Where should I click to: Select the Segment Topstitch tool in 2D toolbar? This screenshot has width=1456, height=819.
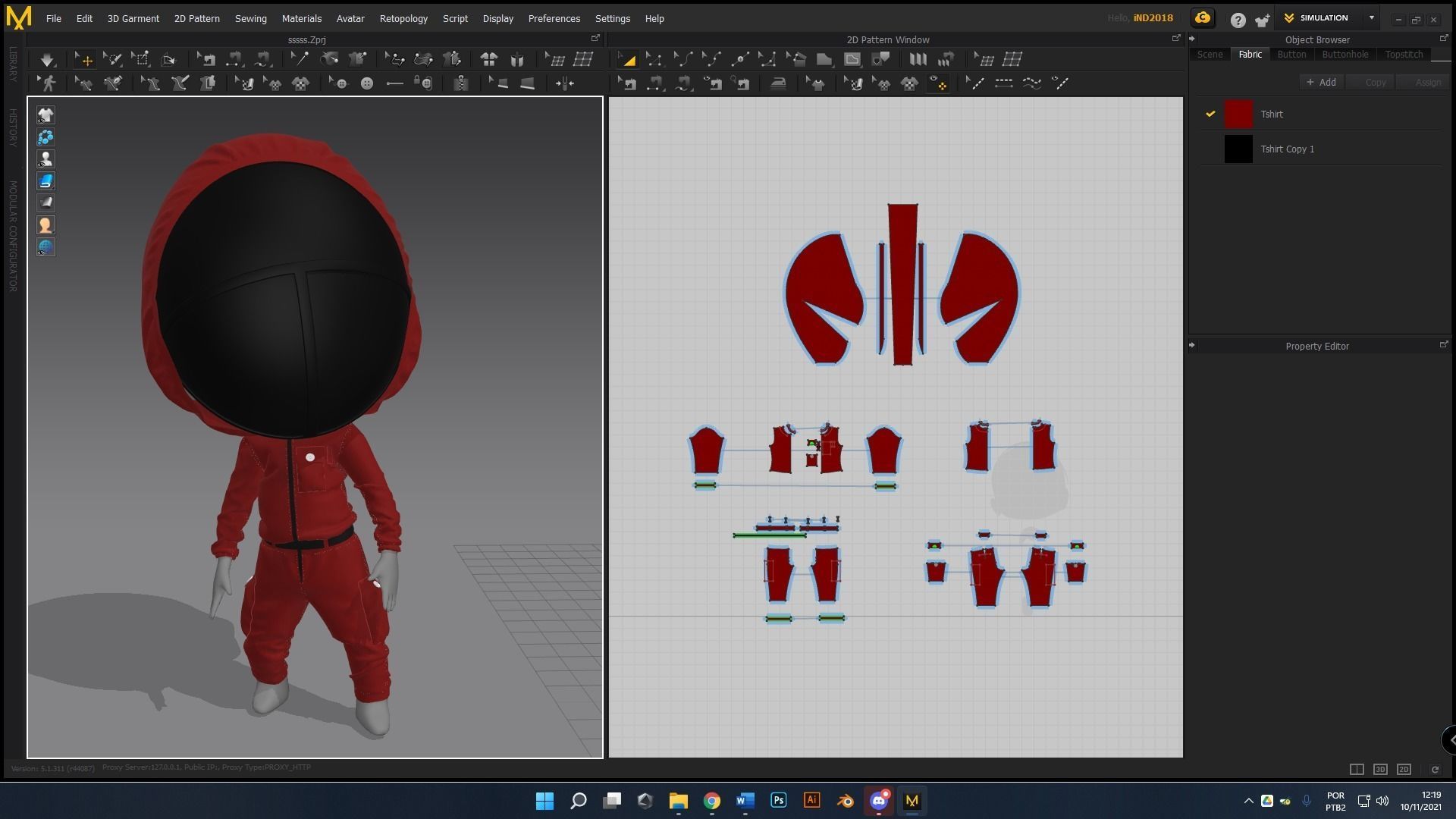pyautogui.click(x=1003, y=83)
